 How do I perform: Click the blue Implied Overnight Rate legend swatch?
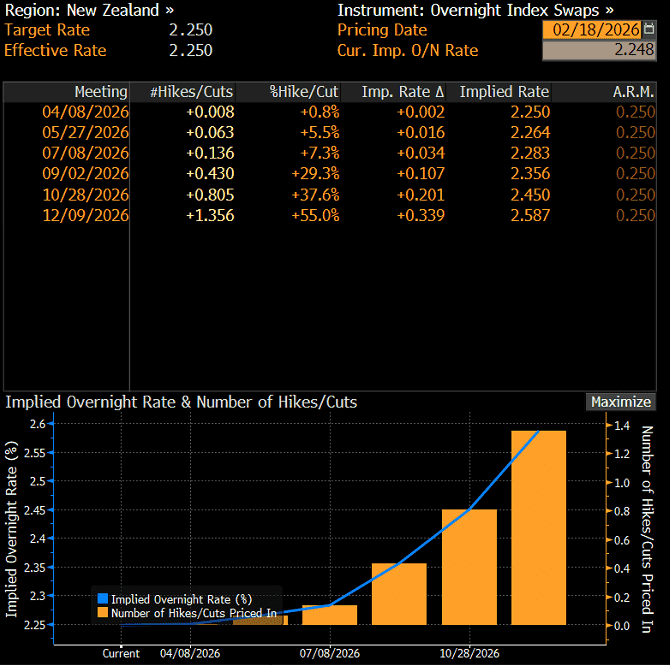[103, 598]
